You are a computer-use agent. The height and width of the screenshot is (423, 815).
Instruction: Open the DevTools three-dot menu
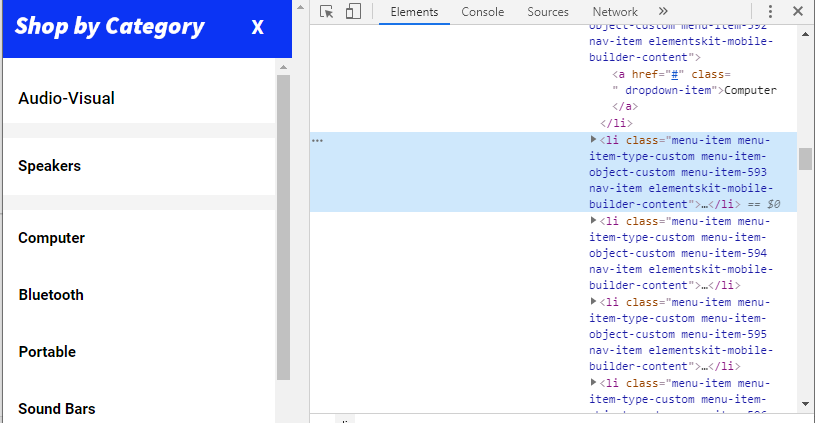coord(770,11)
